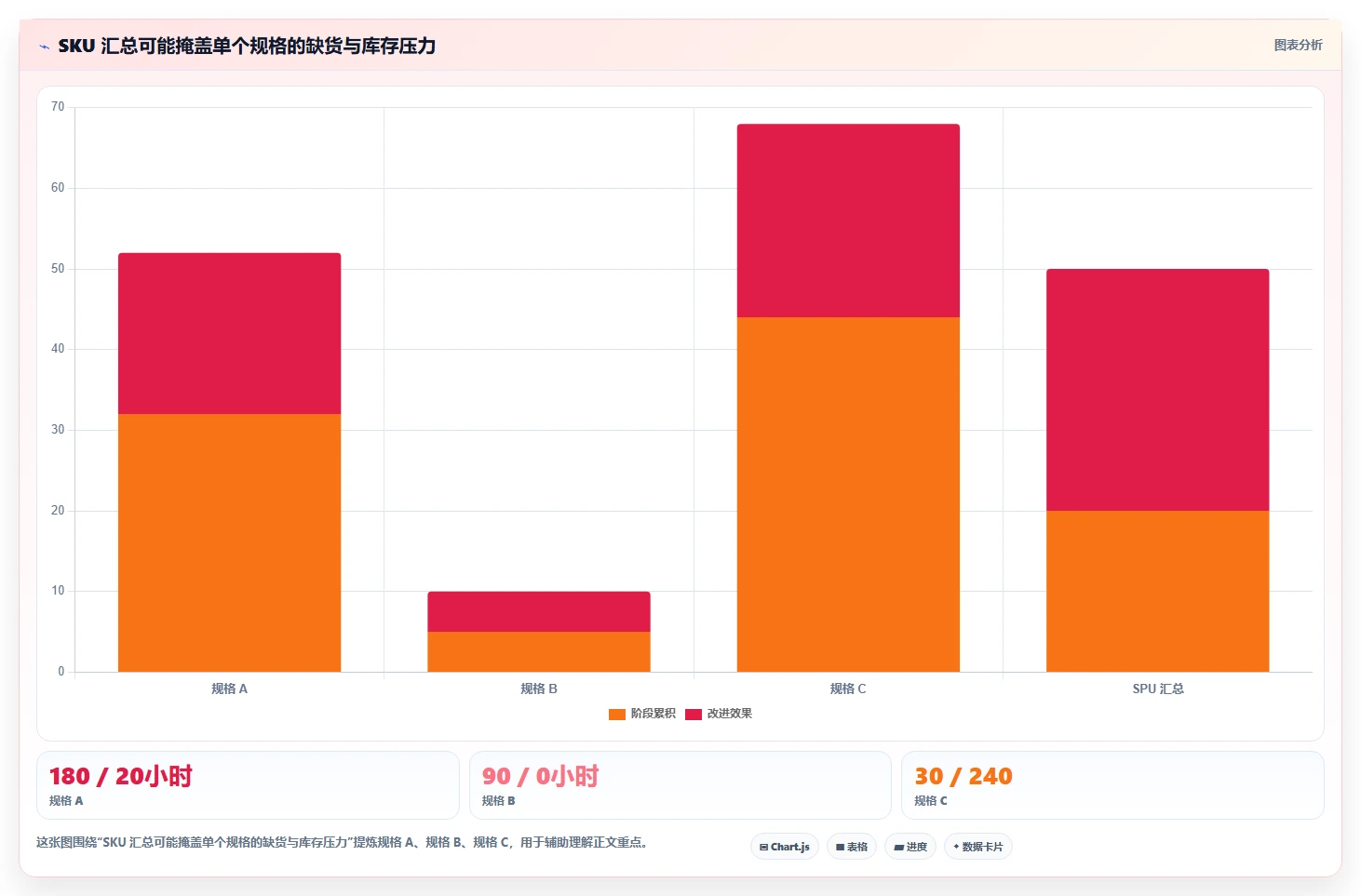
Task: Click the y-axis tick label 50
Action: click(x=58, y=269)
